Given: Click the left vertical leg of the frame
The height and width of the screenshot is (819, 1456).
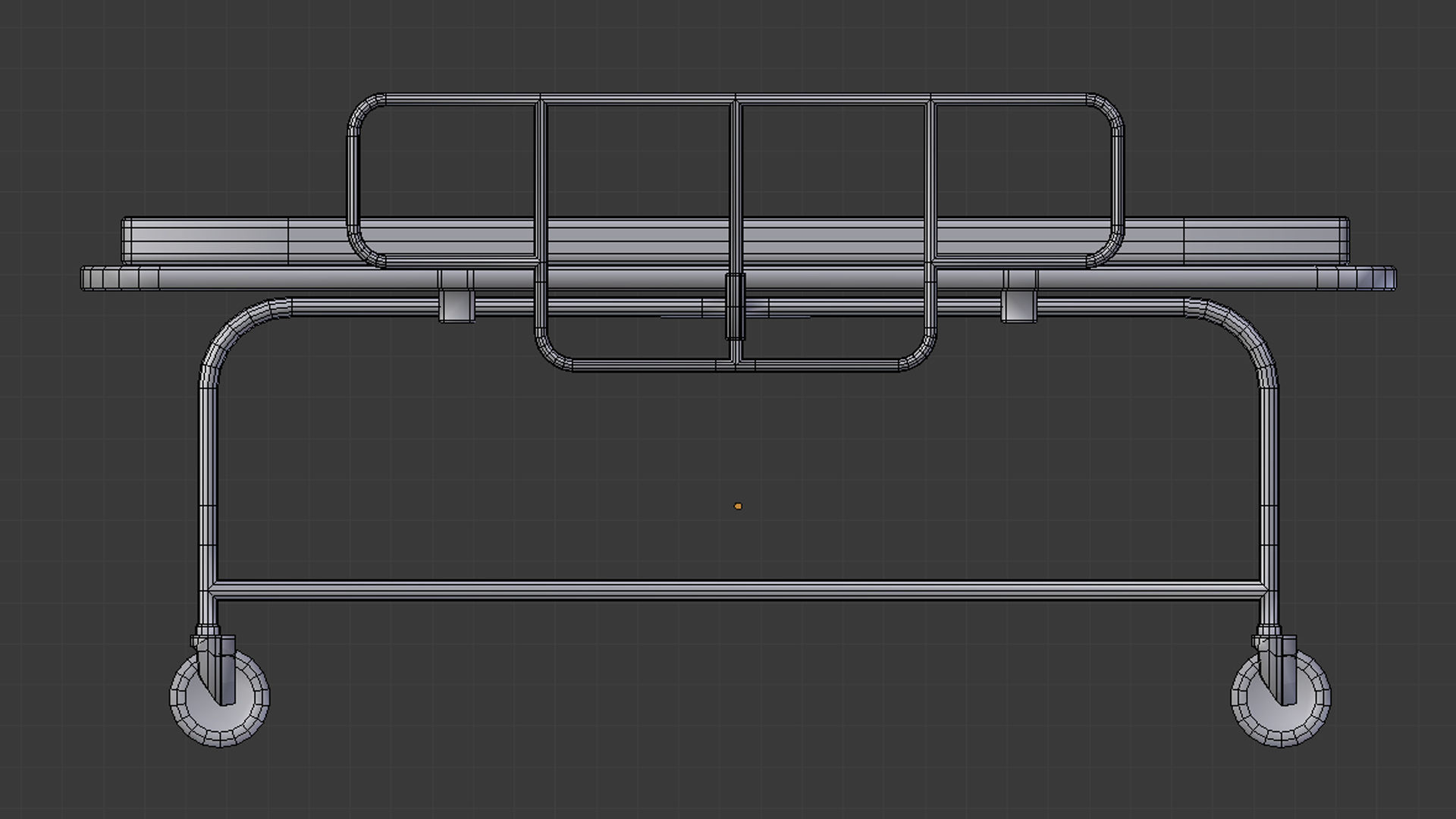Looking at the screenshot, I should click(208, 485).
